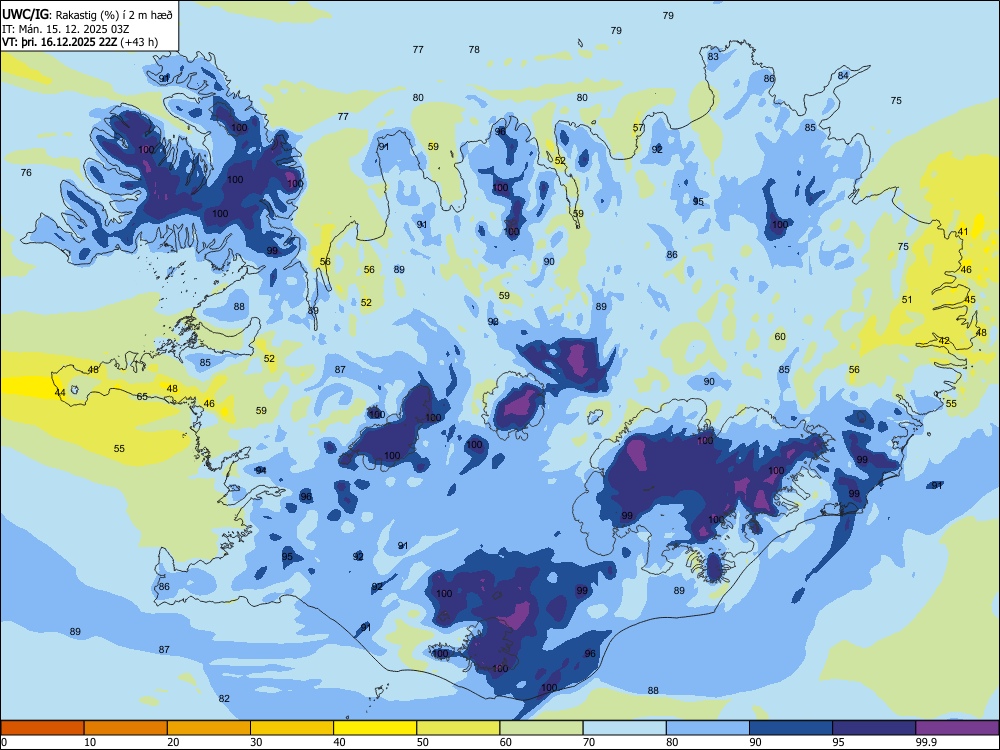Select the 'IT: Mán. 15. 12. 2025 03Z' line
1000x750 pixels.
pyautogui.click(x=66, y=29)
